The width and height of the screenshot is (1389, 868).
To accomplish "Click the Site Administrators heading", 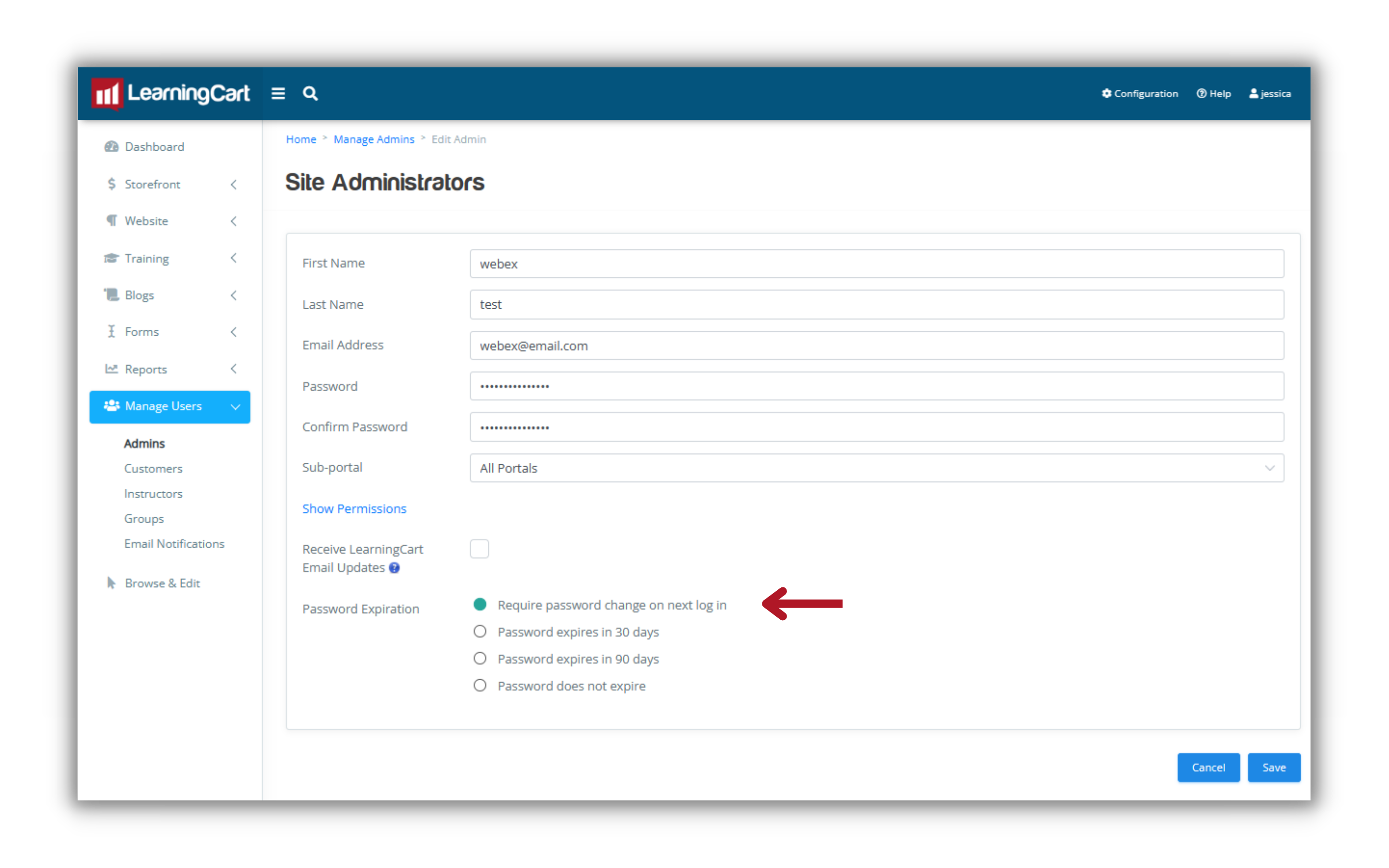I will 385,182.
